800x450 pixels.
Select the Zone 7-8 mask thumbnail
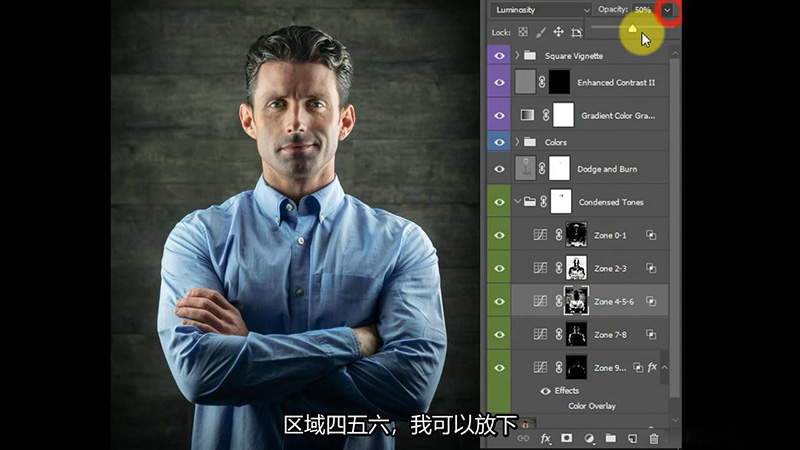coord(576,334)
